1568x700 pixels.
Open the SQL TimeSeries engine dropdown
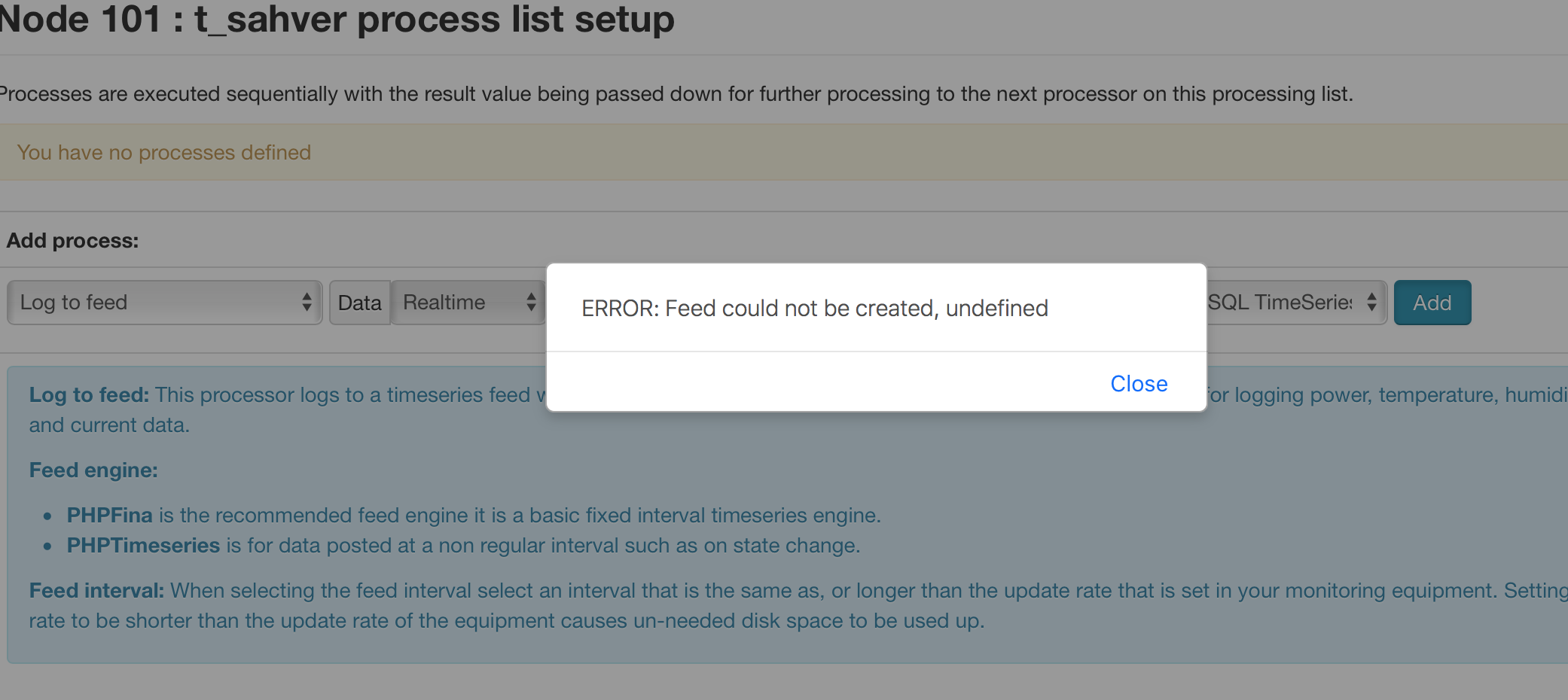(x=1295, y=303)
